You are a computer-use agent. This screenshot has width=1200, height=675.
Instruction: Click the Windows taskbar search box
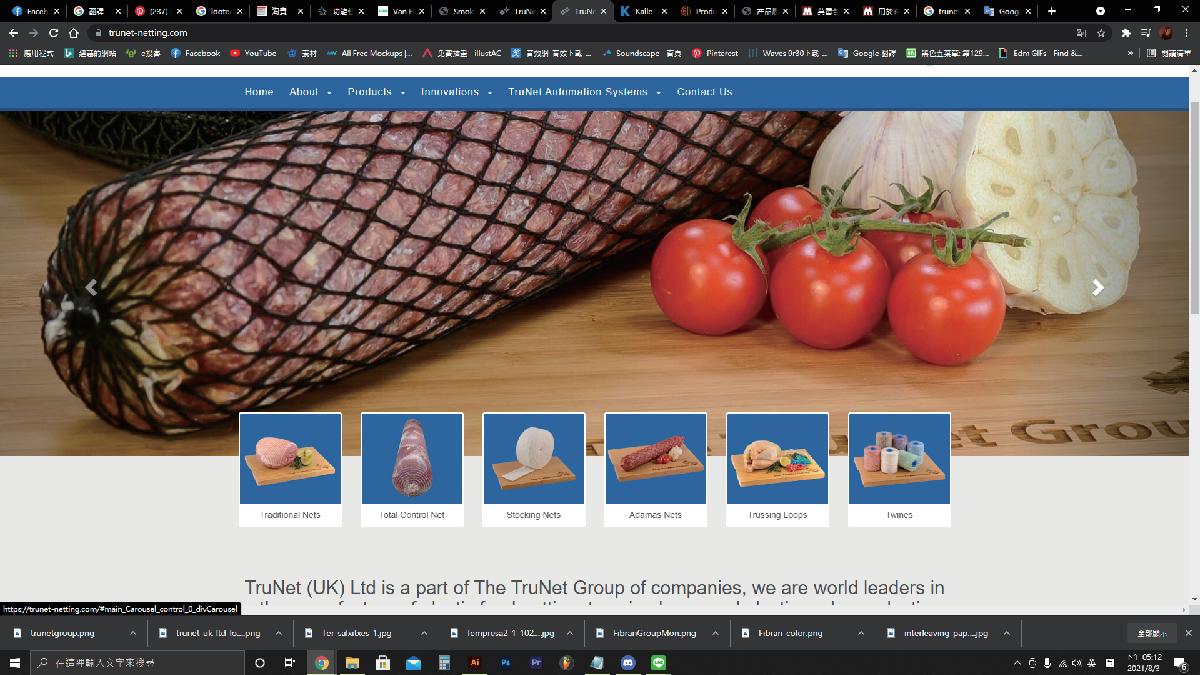[137, 663]
